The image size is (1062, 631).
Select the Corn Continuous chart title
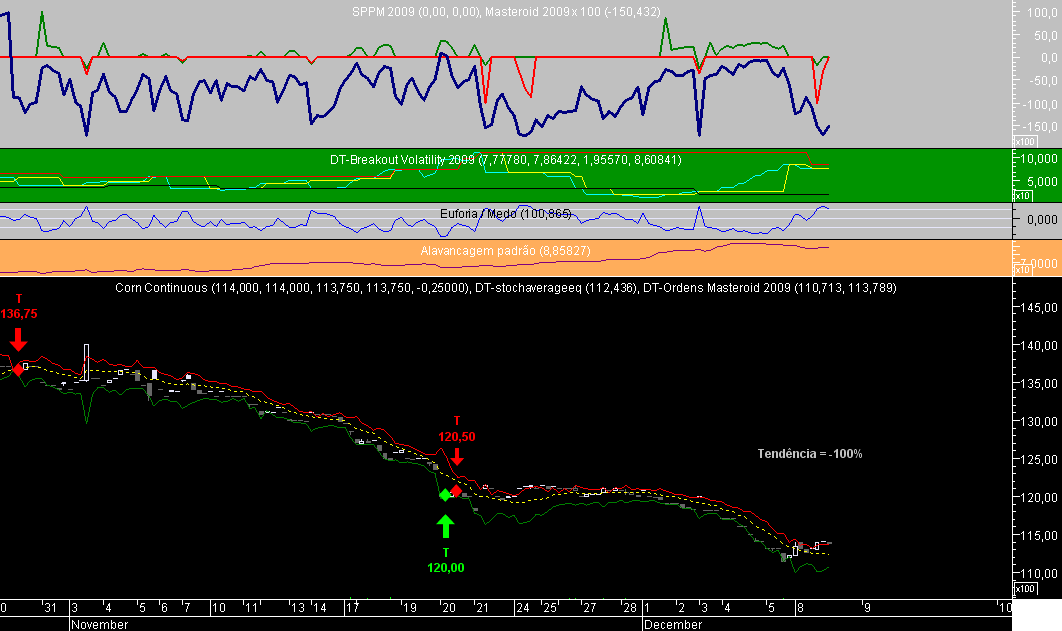(505, 288)
